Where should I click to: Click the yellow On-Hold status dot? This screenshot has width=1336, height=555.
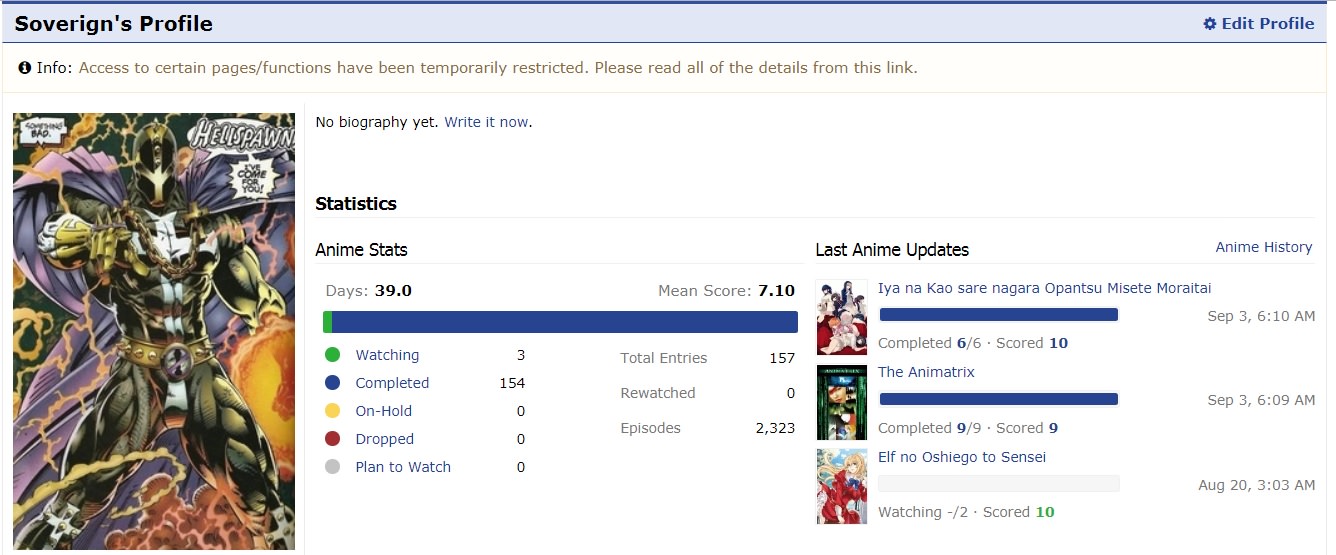(x=333, y=411)
